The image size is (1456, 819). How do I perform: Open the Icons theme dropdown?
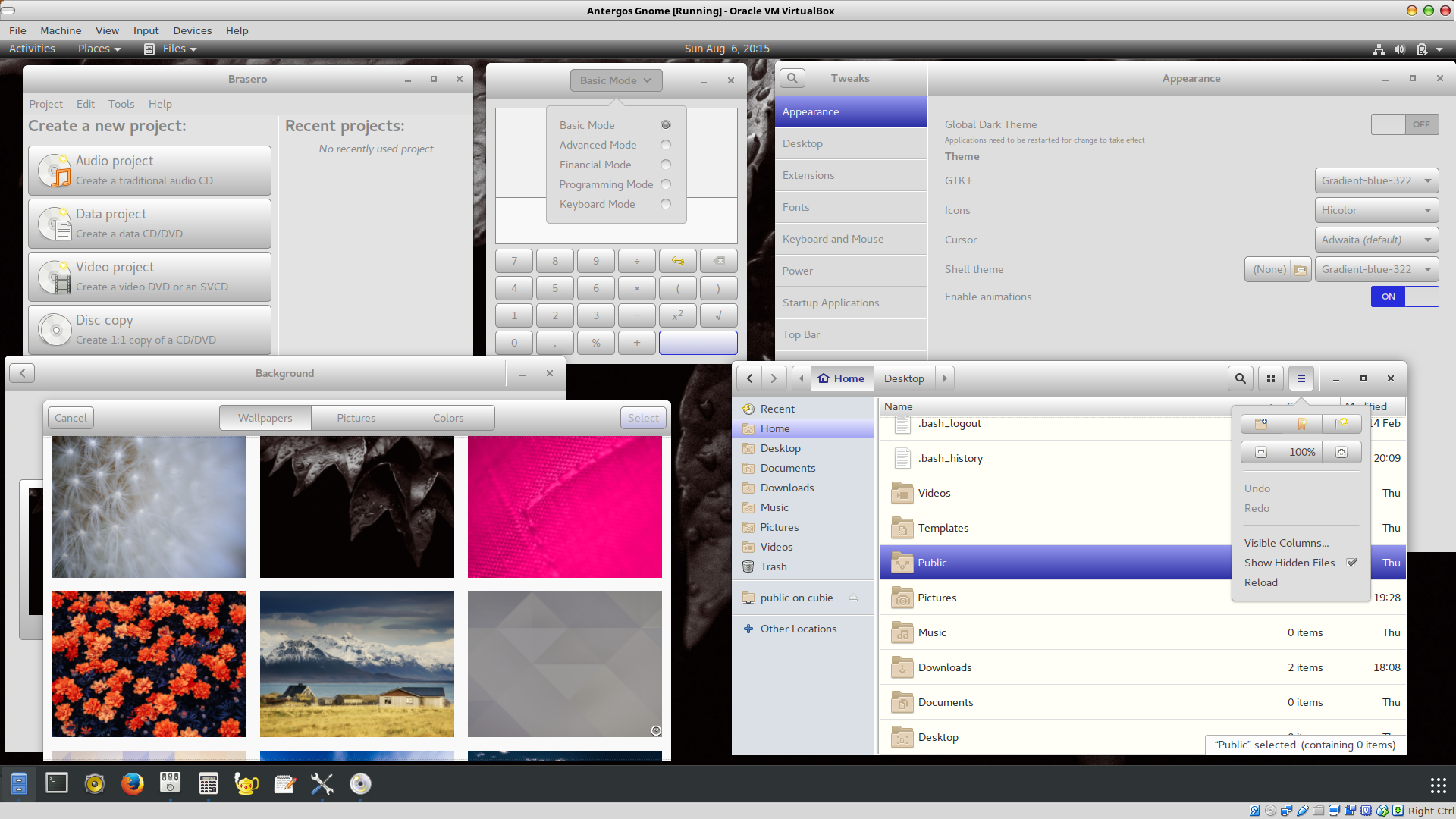pyautogui.click(x=1376, y=210)
